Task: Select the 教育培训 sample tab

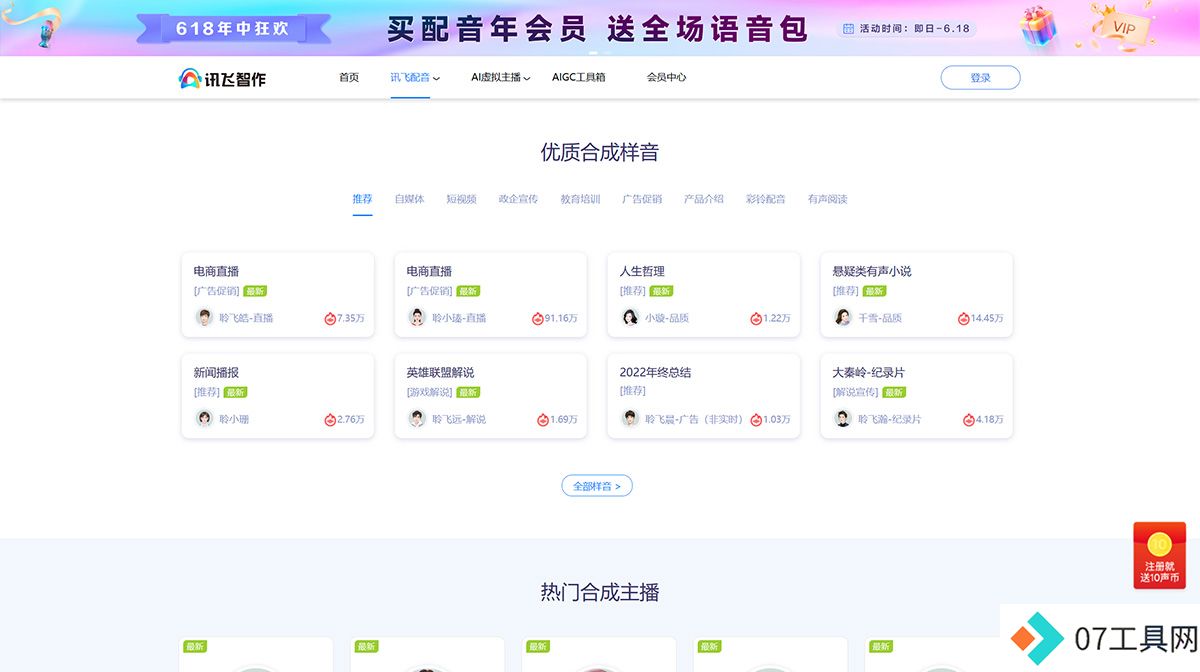Action: tap(580, 199)
